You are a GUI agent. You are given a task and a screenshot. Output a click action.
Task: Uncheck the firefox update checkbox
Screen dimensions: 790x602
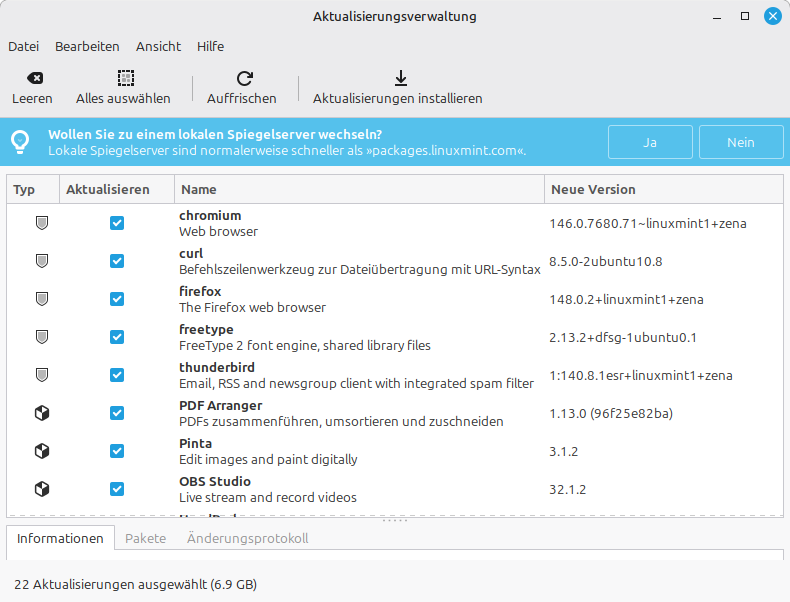pos(117,299)
